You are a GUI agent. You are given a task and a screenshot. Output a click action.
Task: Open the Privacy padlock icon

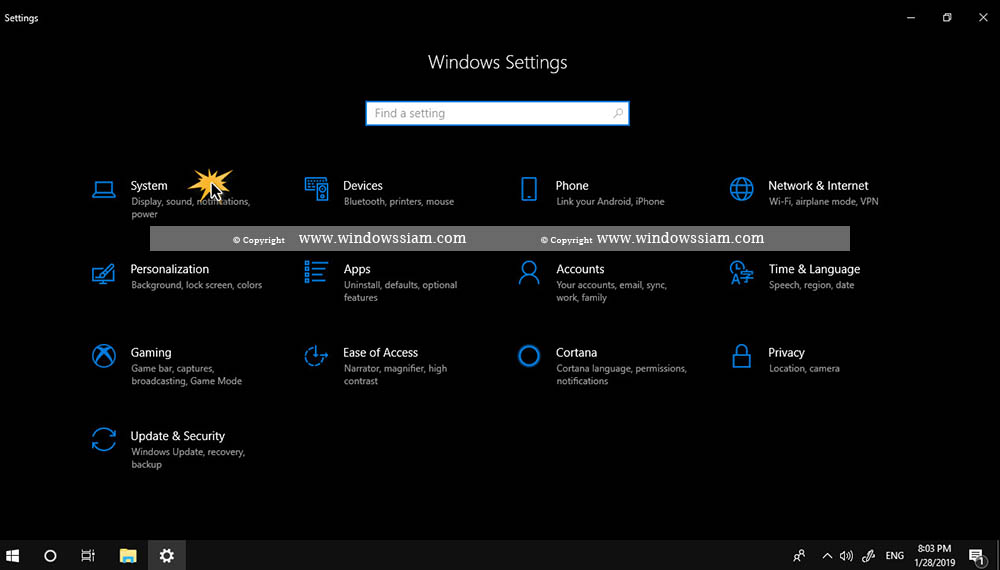(x=741, y=356)
